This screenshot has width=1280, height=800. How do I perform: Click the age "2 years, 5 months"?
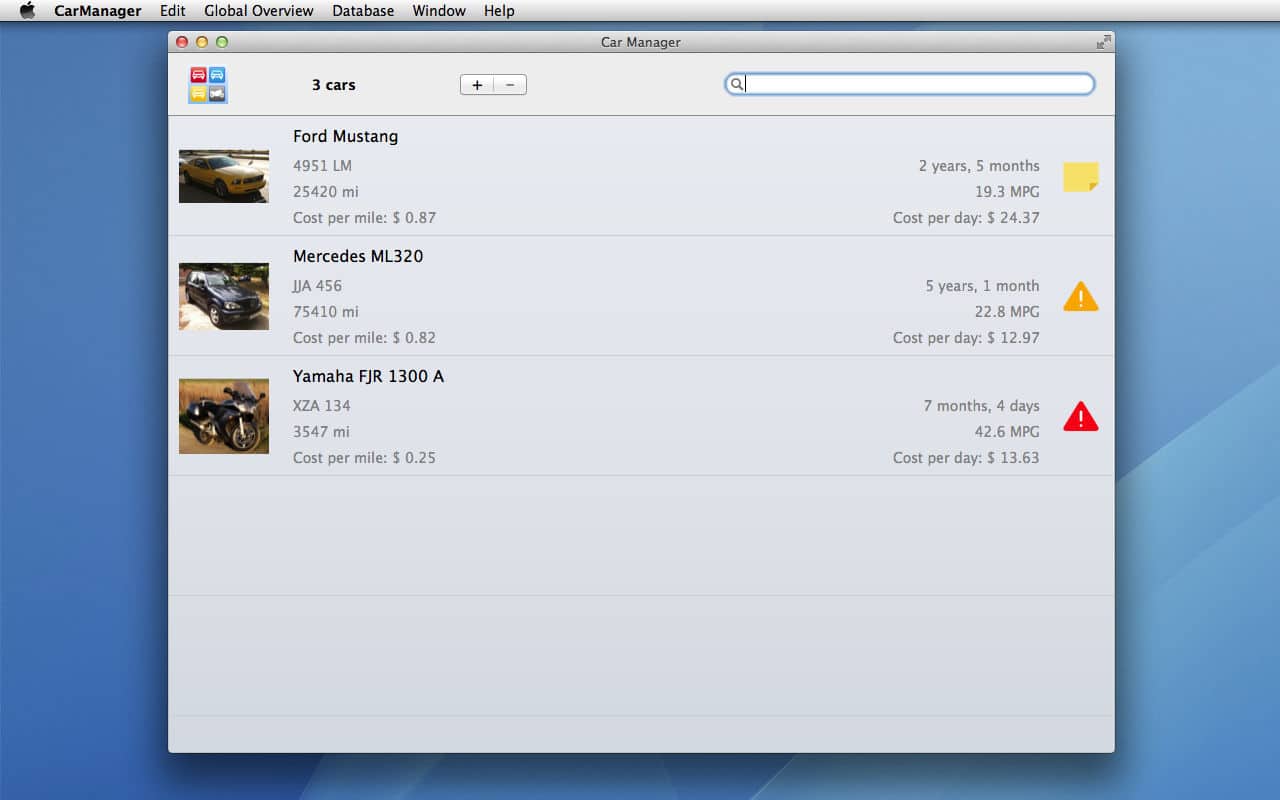[979, 166]
